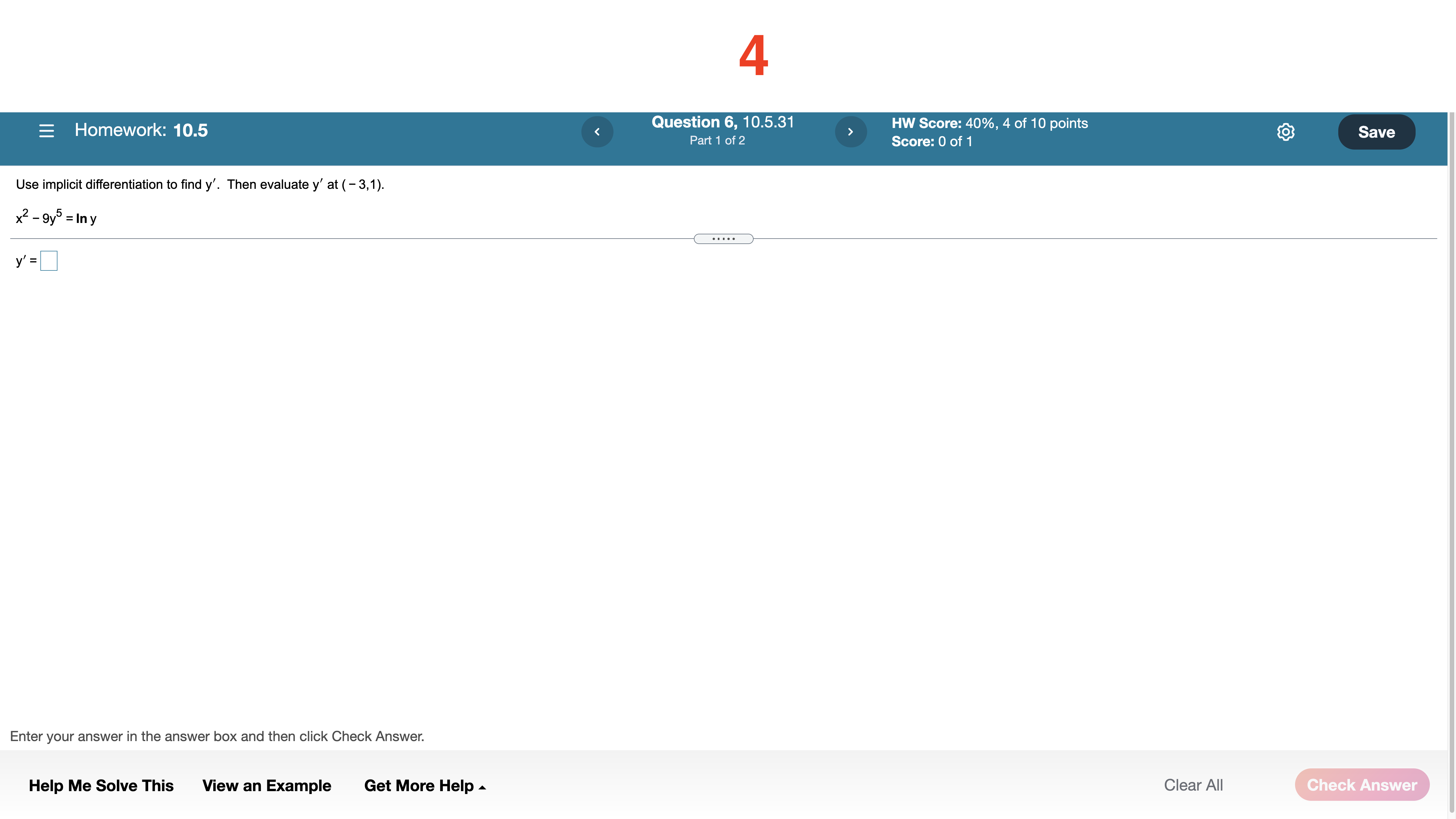Click the HW Score text

pyautogui.click(x=989, y=123)
